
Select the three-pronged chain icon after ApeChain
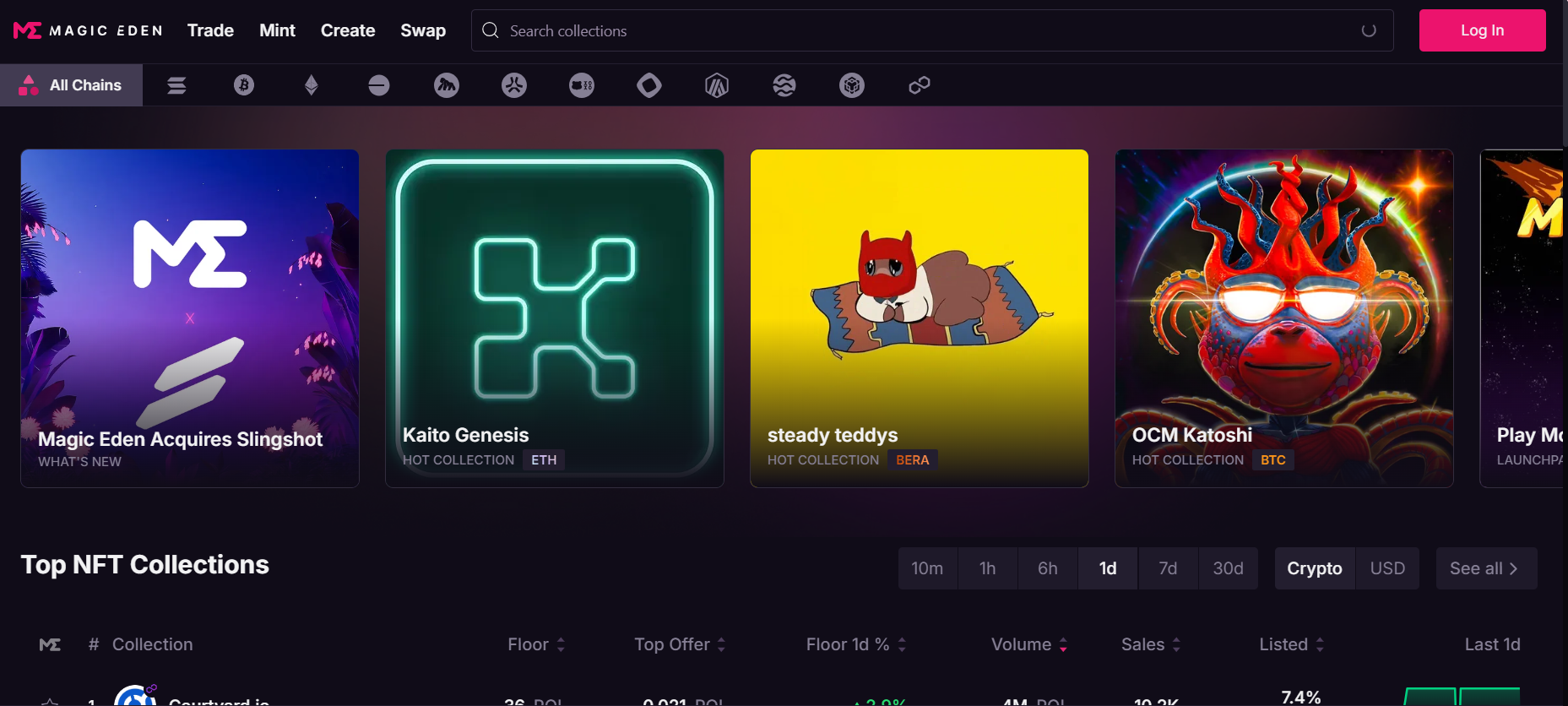514,85
